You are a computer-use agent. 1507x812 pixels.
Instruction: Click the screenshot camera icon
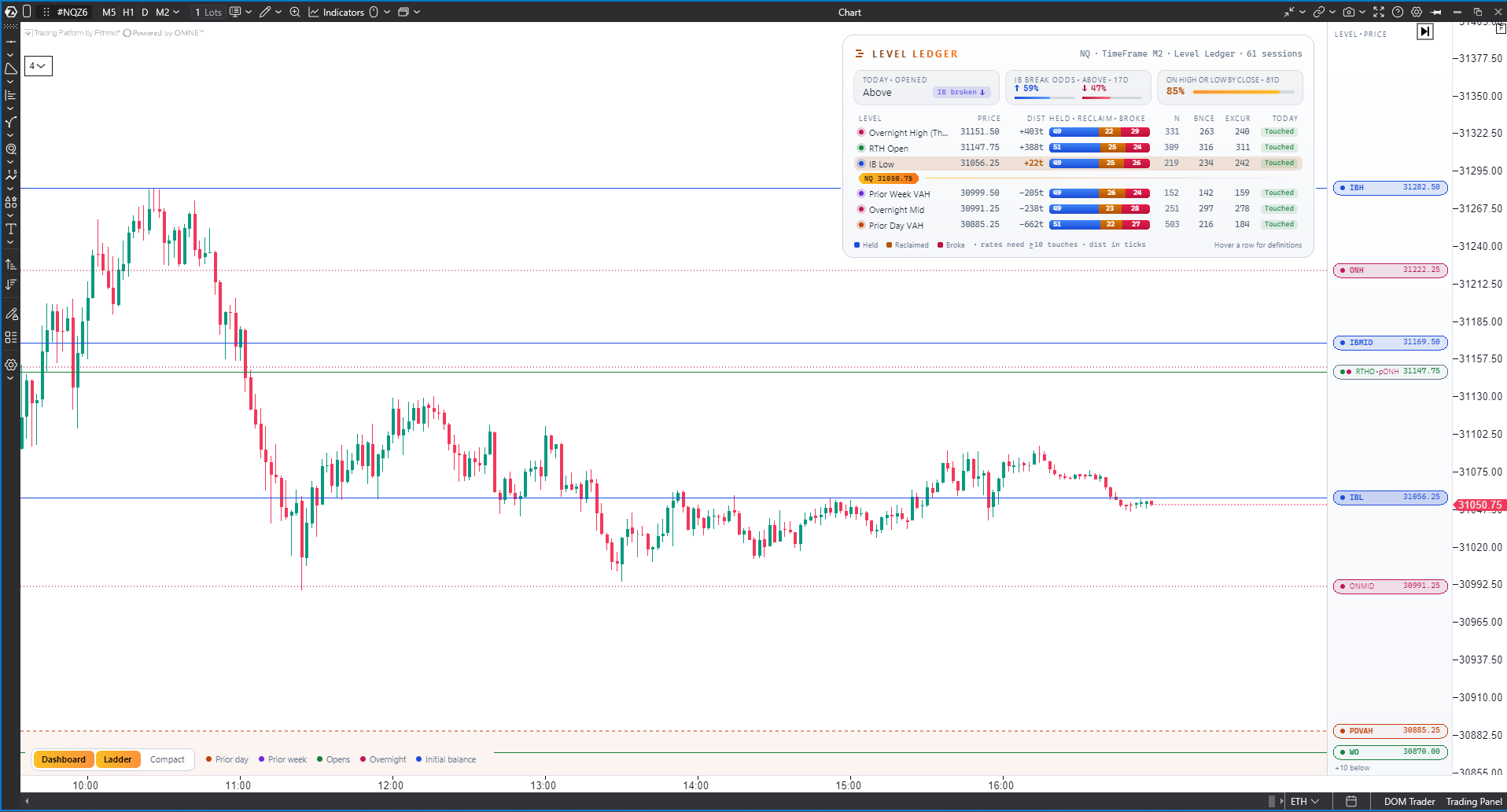pyautogui.click(x=1349, y=12)
